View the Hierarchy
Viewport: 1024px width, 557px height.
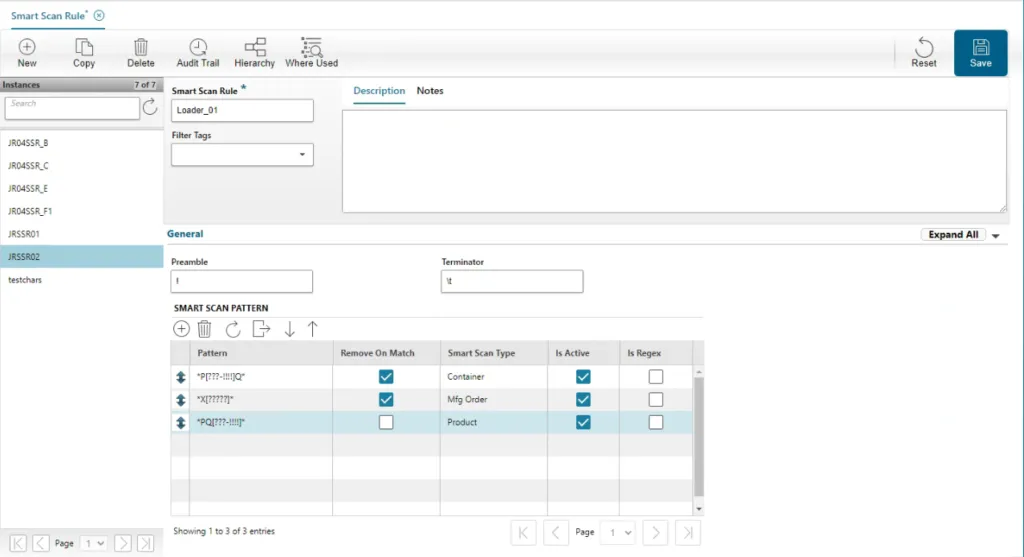255,53
